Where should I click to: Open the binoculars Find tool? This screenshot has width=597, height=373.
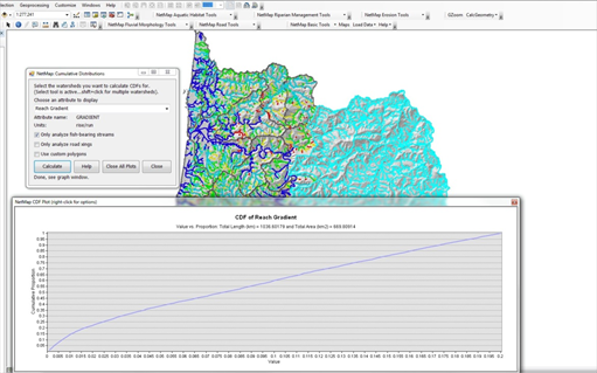56,25
